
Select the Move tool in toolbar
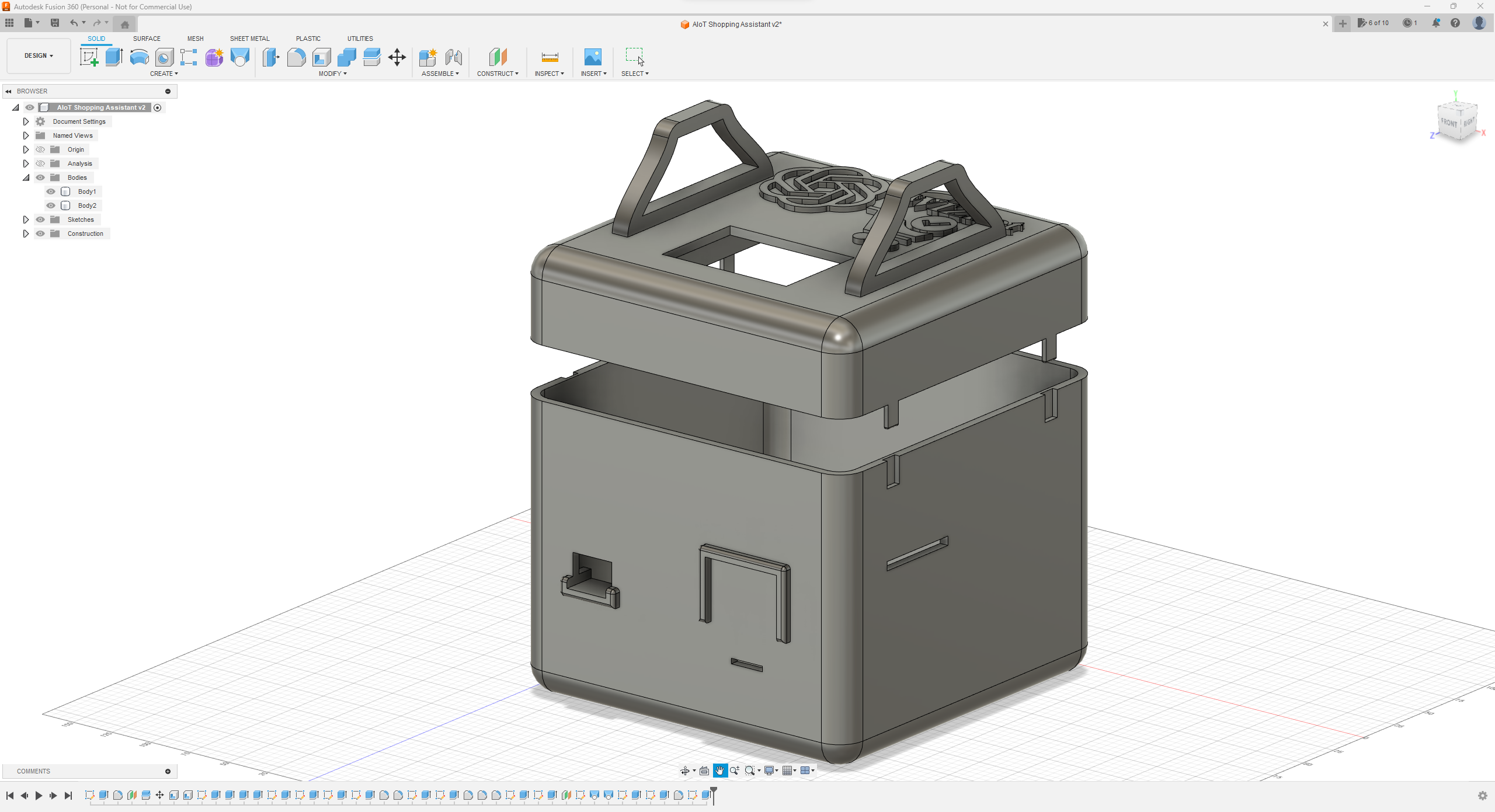[x=397, y=57]
